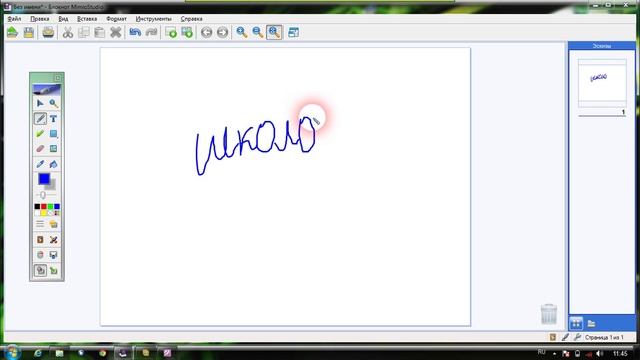Click the Duplicate page toolbar icon

[187, 32]
